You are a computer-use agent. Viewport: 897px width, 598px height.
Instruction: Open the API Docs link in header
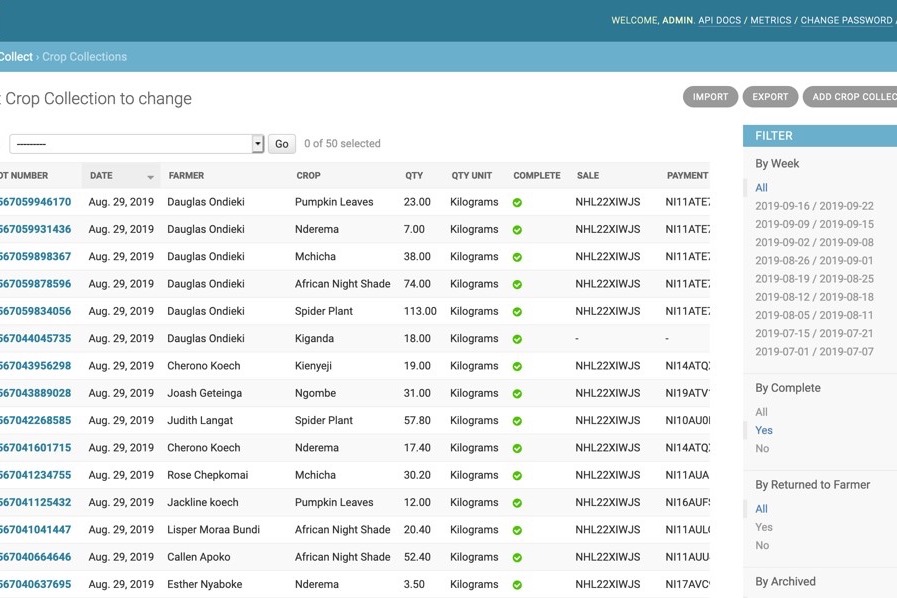click(x=719, y=20)
